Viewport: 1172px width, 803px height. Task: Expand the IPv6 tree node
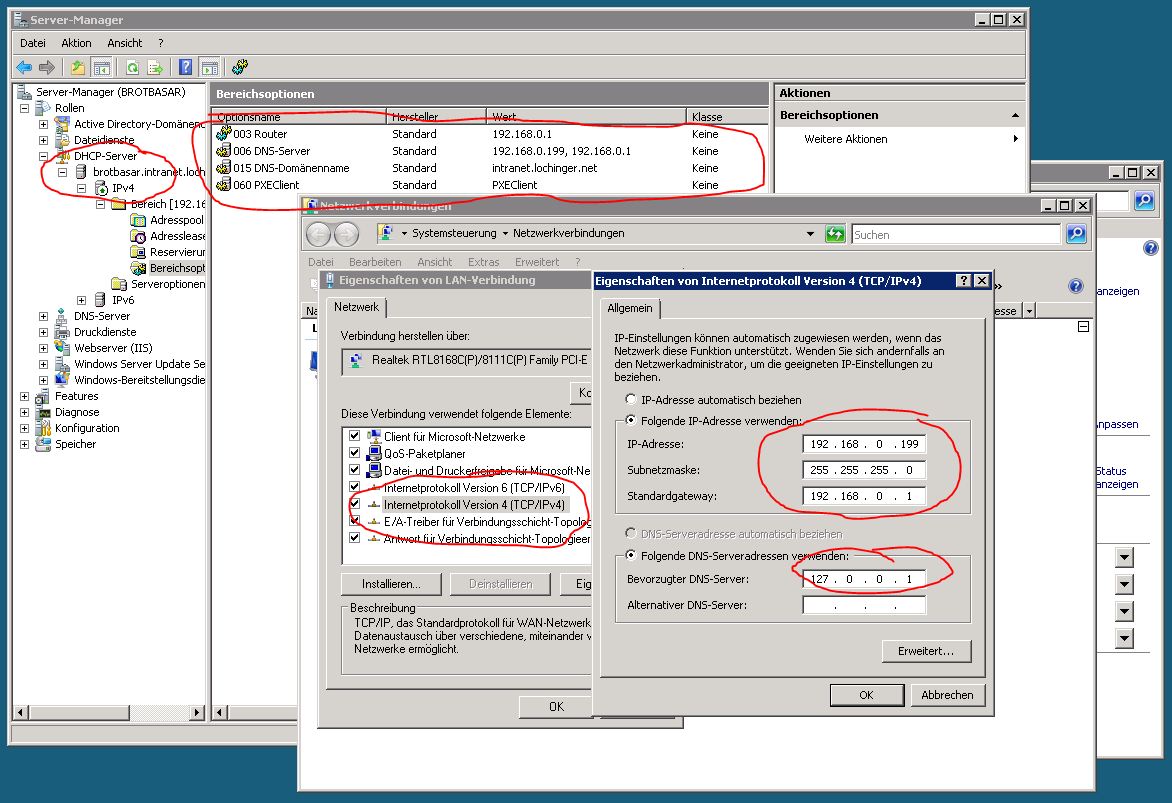[81, 300]
